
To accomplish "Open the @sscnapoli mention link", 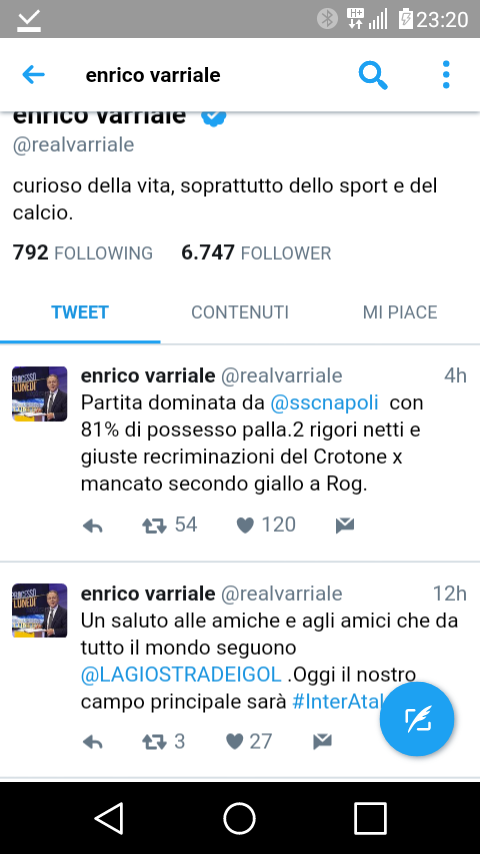I will [x=324, y=402].
